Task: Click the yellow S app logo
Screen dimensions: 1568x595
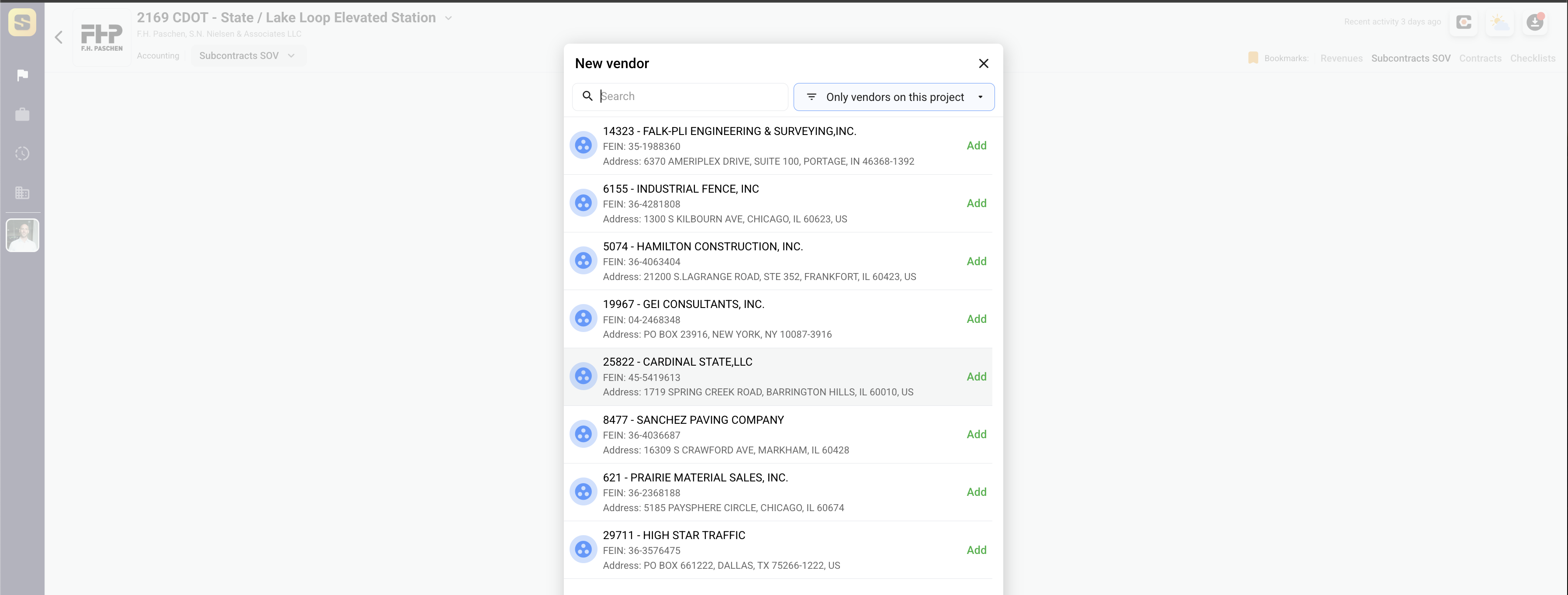Action: (x=23, y=23)
